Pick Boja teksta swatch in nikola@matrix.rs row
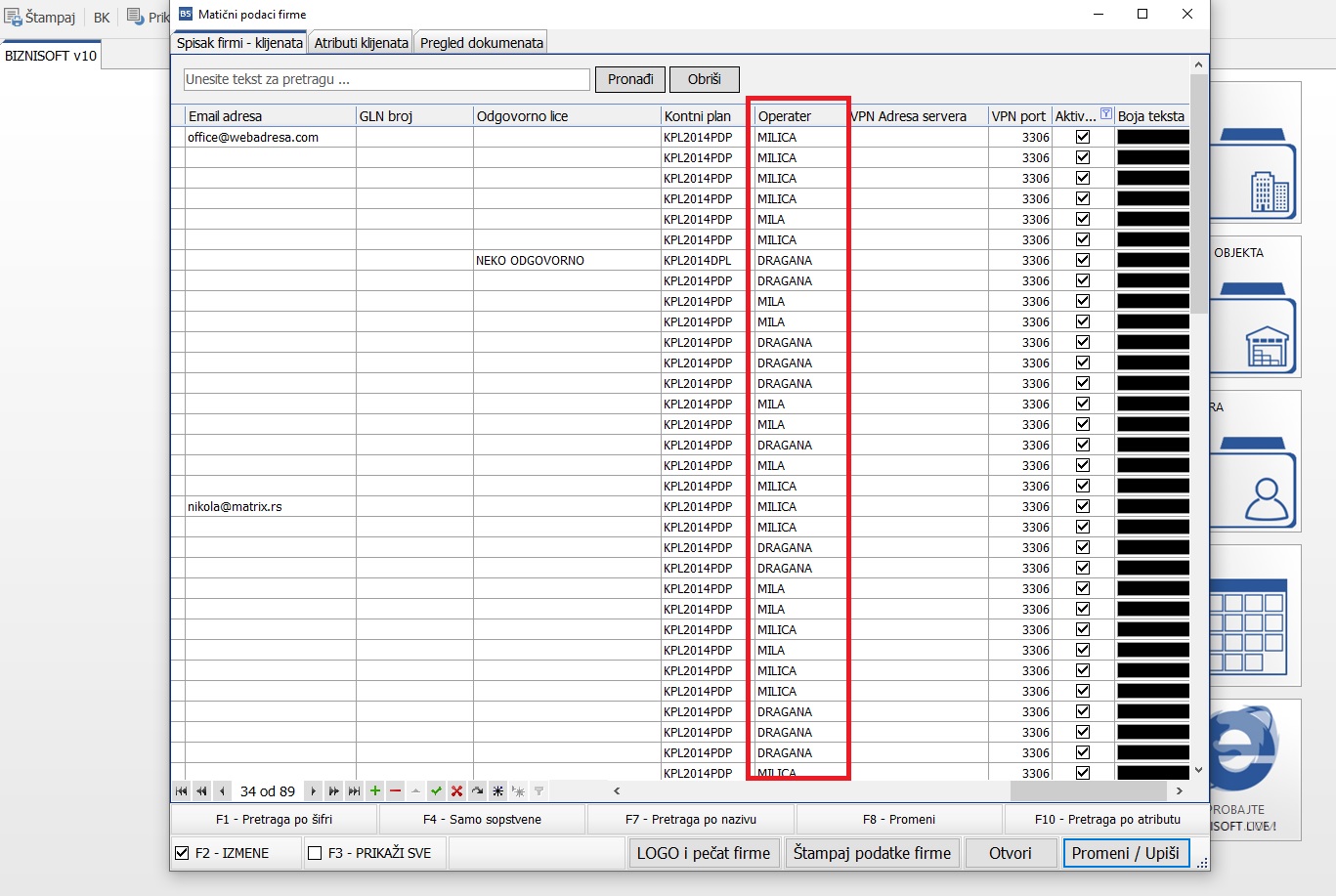The width and height of the screenshot is (1336, 896). (x=1153, y=506)
